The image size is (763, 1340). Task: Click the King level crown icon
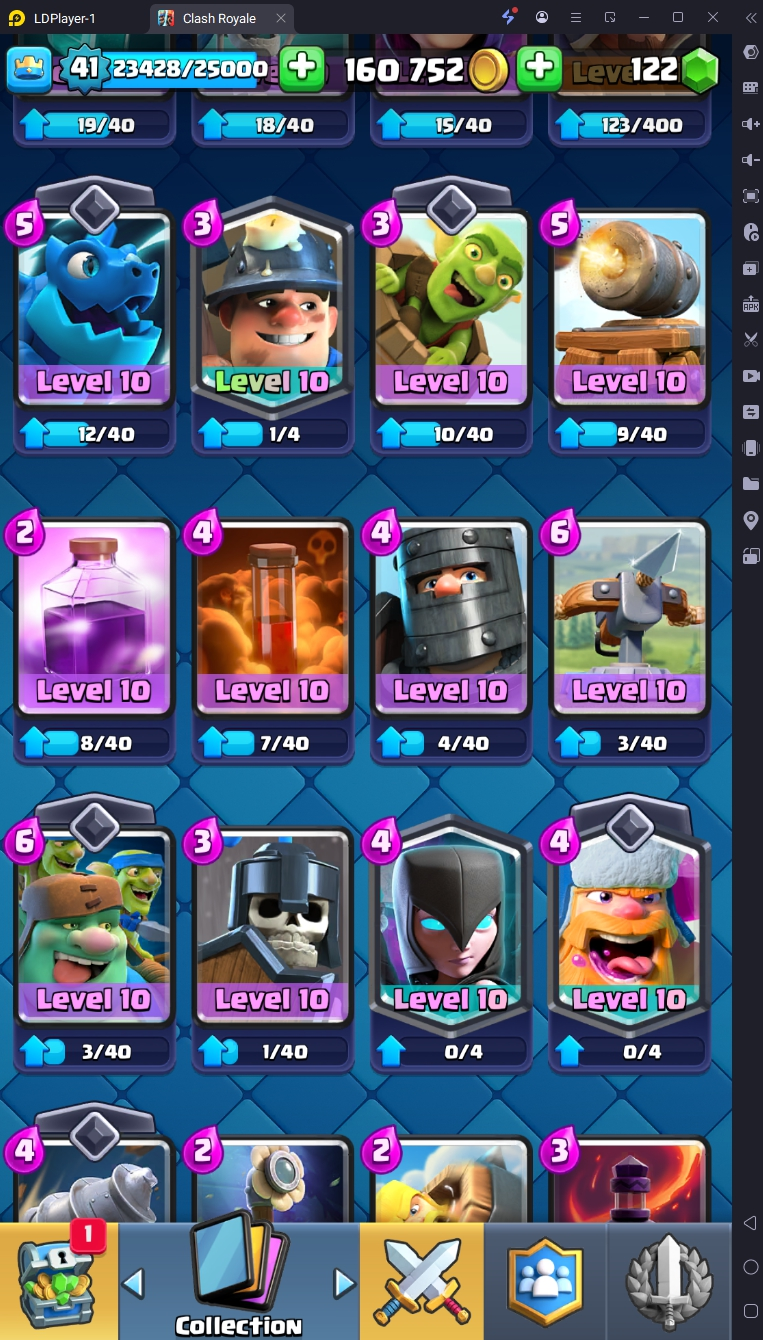click(x=29, y=69)
